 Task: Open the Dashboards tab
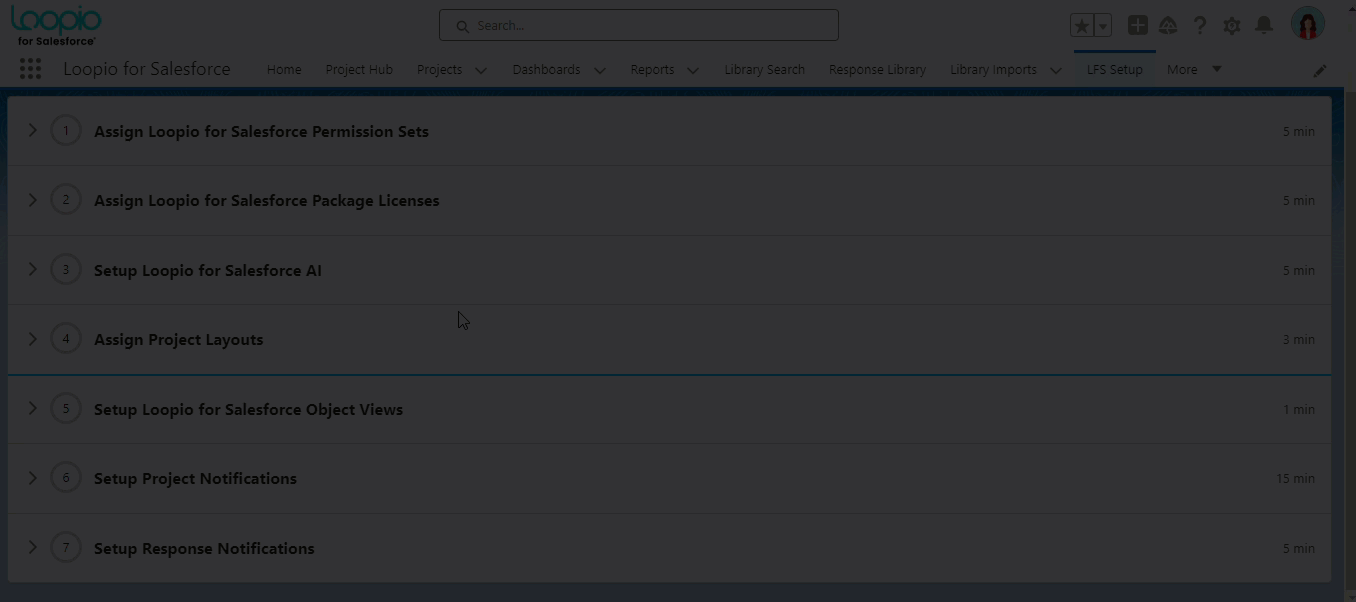[x=546, y=69]
